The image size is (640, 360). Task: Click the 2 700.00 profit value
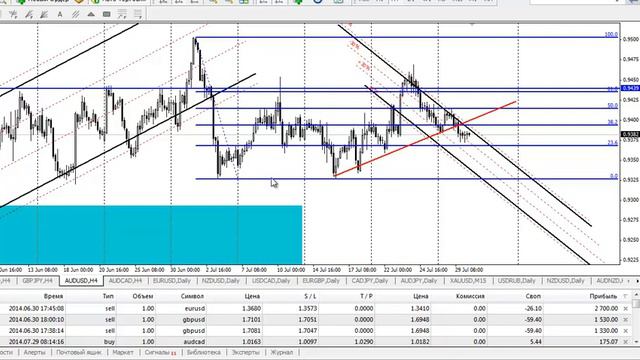[606, 309]
